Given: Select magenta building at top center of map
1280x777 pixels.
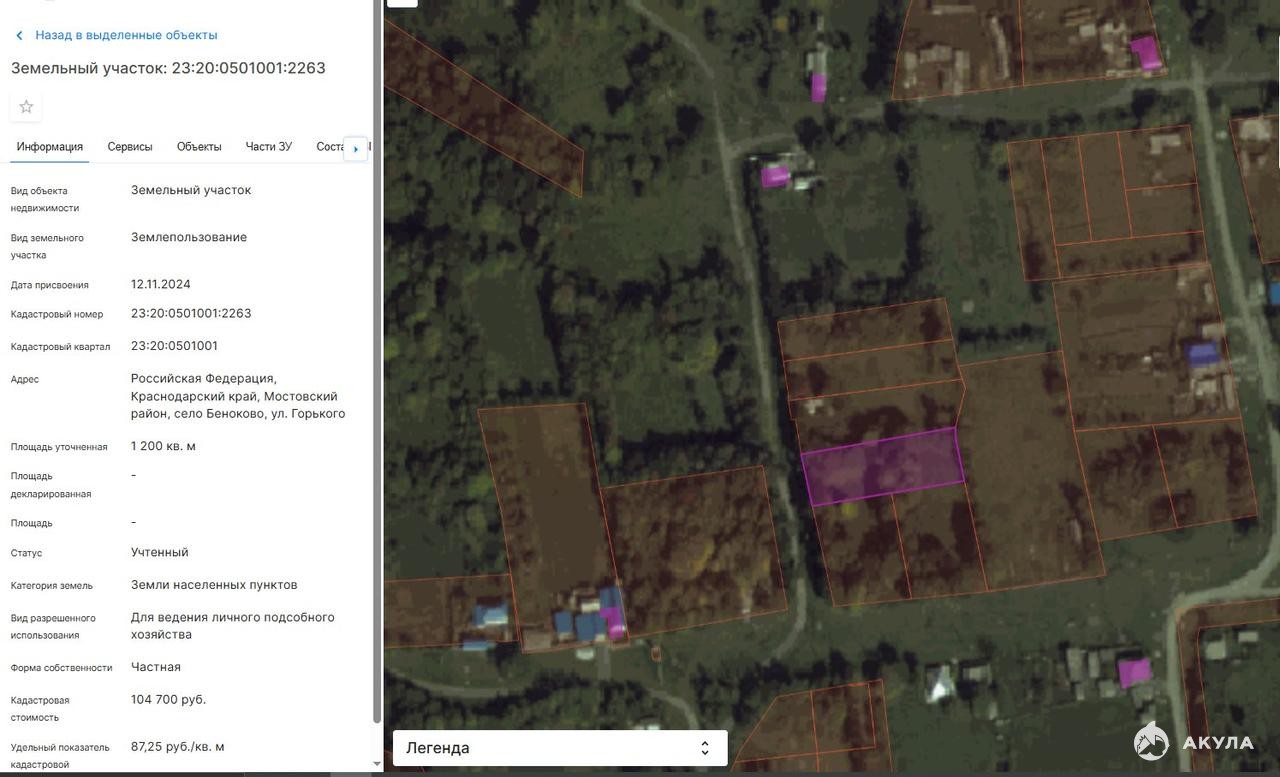Looking at the screenshot, I should coord(818,87).
